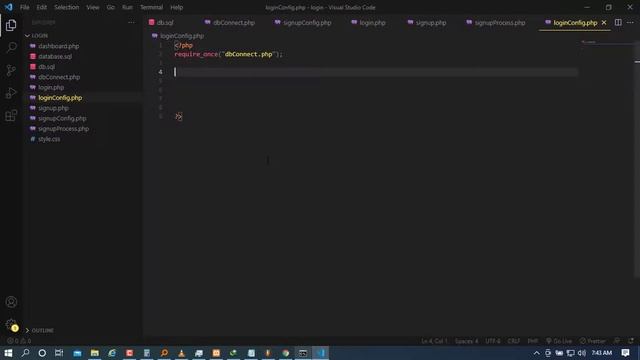Open the Windows Action Center notifications

tap(625, 353)
